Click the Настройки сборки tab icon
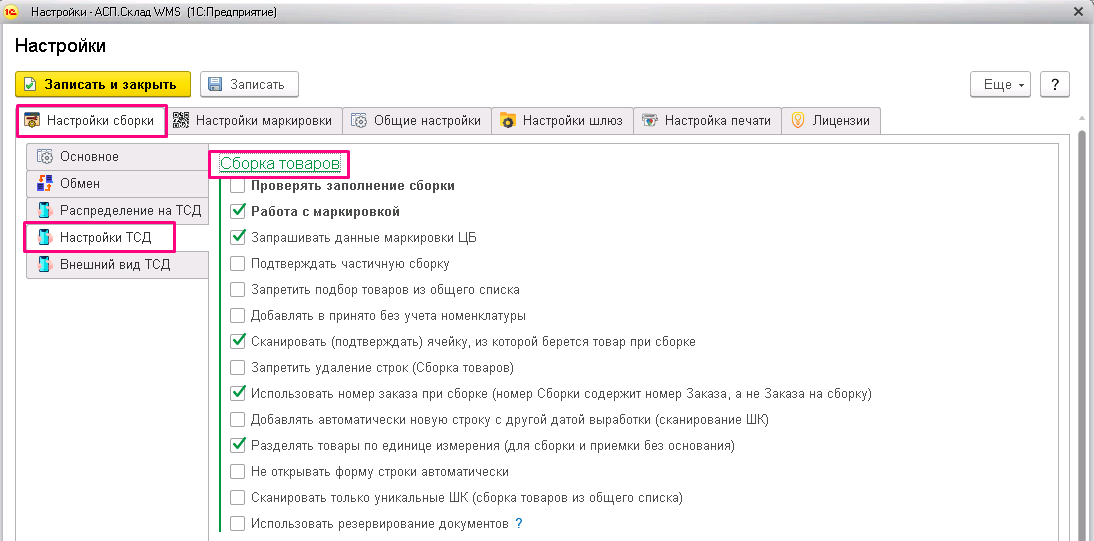 (x=32, y=121)
